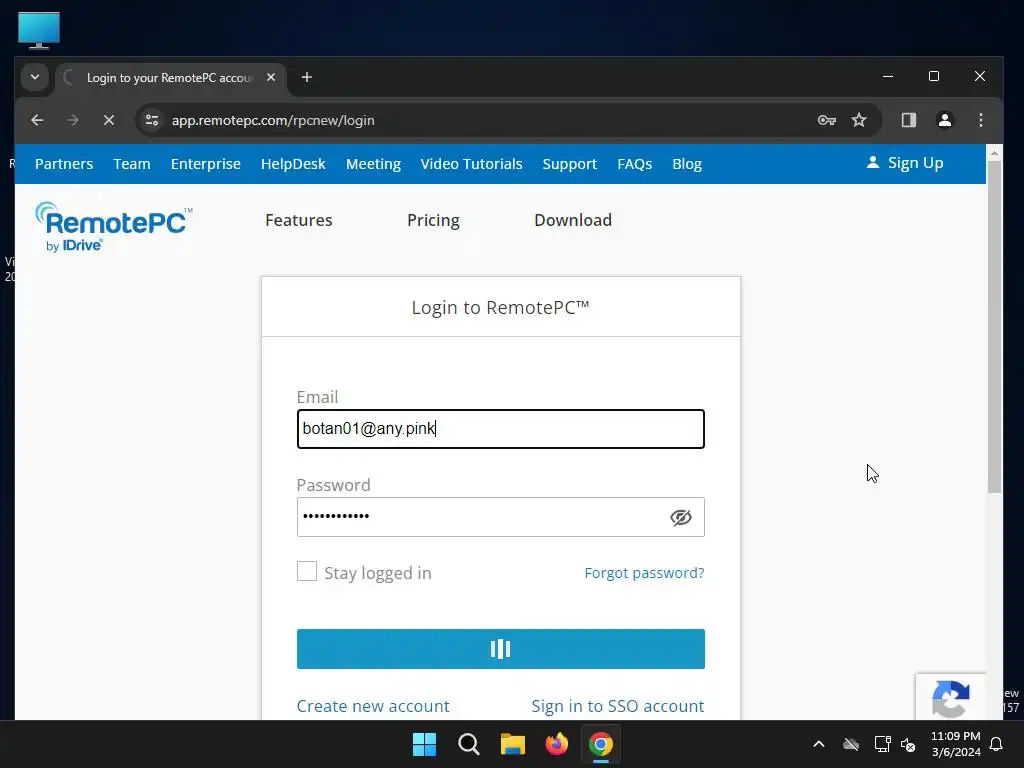Toggle password visibility eye icon

point(680,518)
